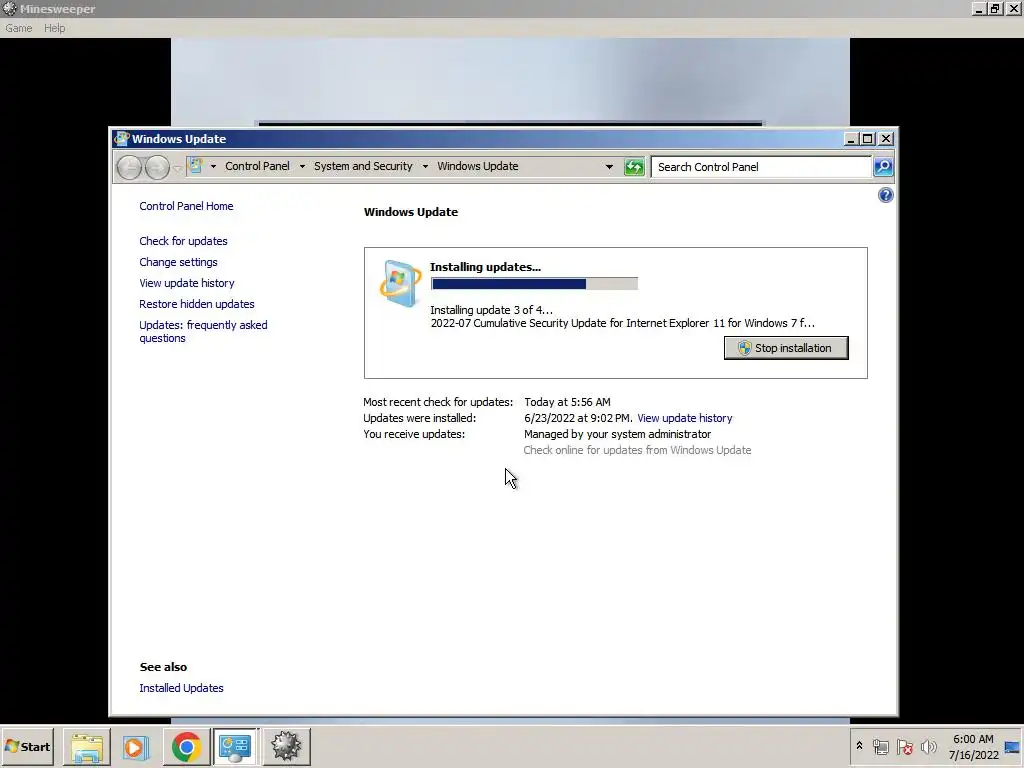Click 'Managed by your system administrator' text
This screenshot has height=768, width=1024.
coord(617,434)
